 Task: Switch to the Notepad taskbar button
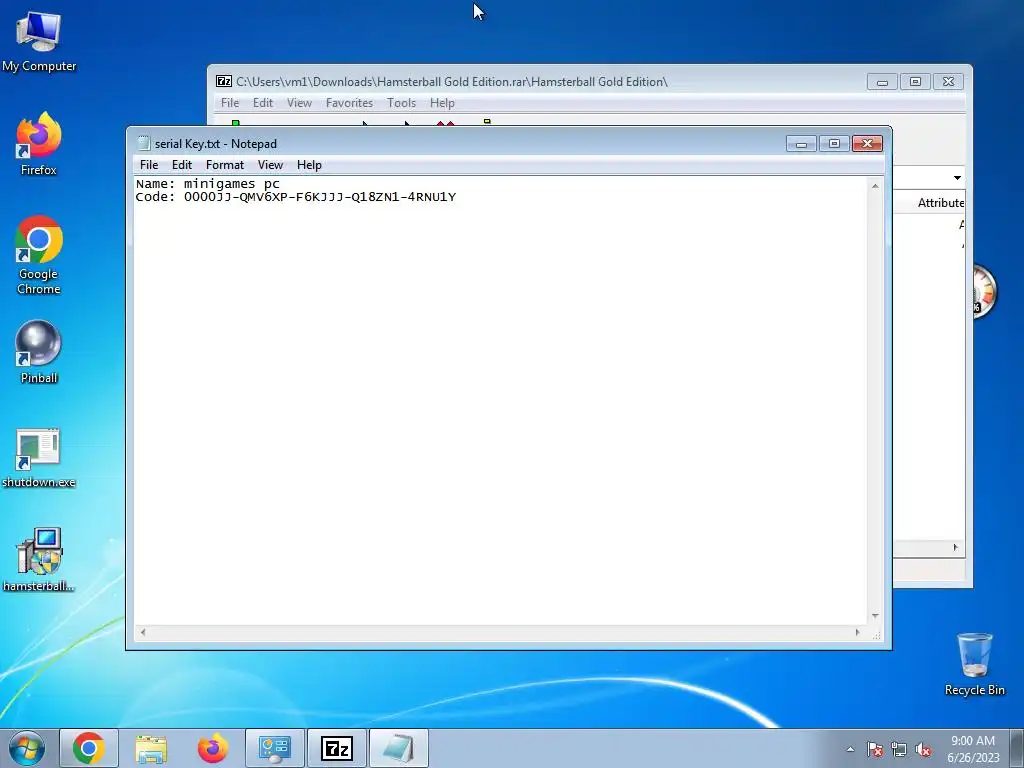pos(399,748)
